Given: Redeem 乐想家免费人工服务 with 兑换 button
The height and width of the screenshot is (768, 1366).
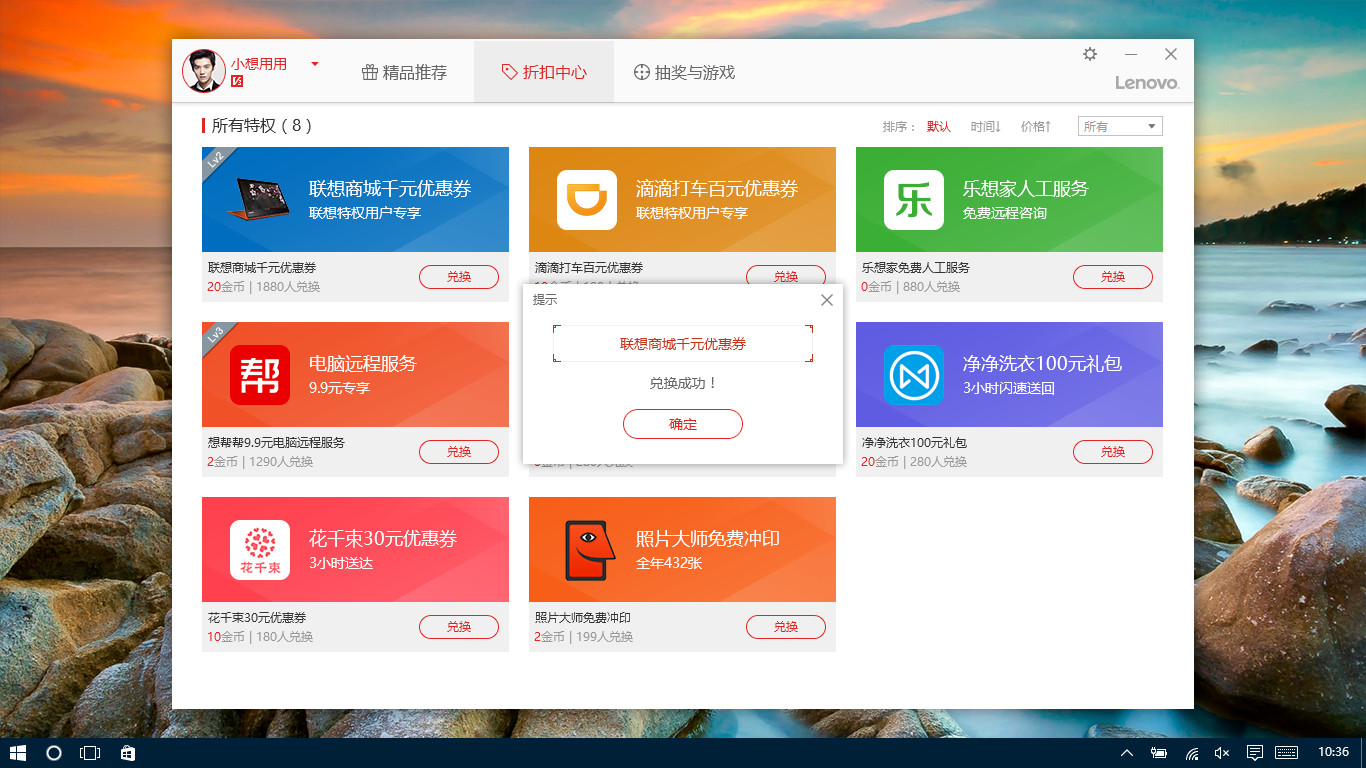Looking at the screenshot, I should point(1113,277).
